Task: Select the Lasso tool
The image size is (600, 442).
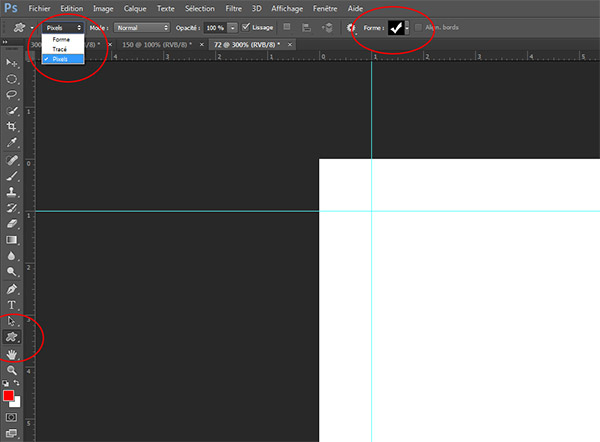Action: click(x=11, y=95)
